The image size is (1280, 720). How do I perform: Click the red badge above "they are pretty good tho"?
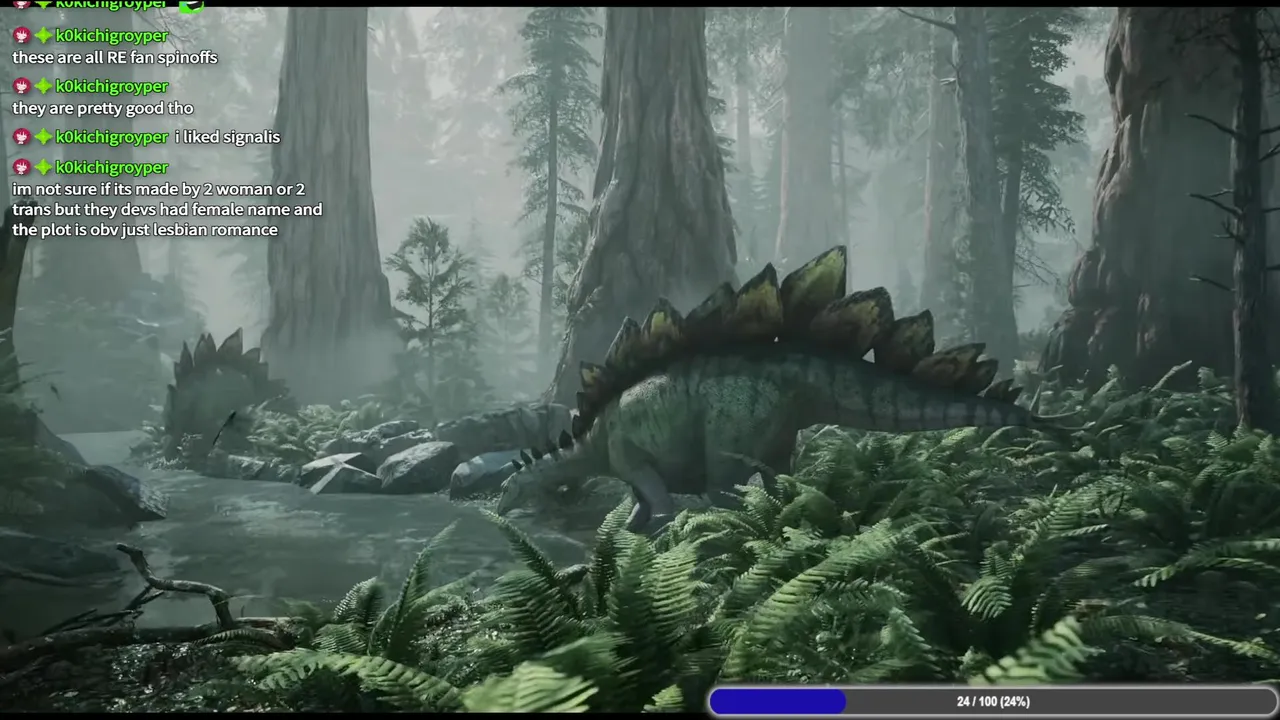pos(21,86)
